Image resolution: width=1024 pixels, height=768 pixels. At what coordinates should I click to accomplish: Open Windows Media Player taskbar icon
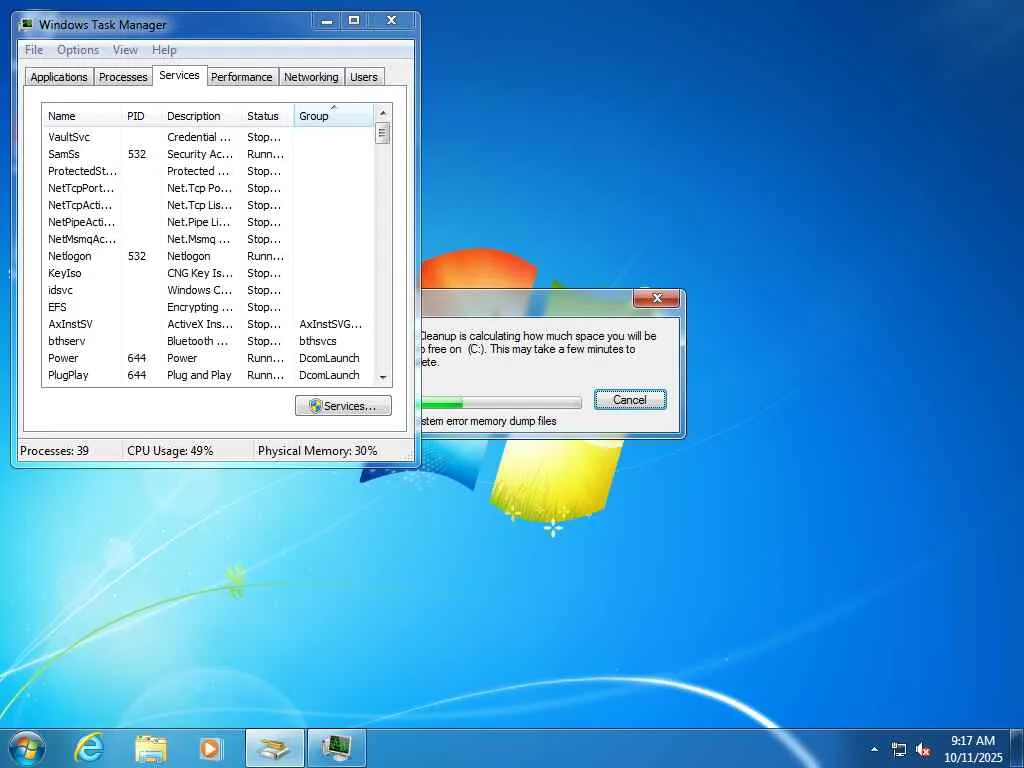point(210,748)
